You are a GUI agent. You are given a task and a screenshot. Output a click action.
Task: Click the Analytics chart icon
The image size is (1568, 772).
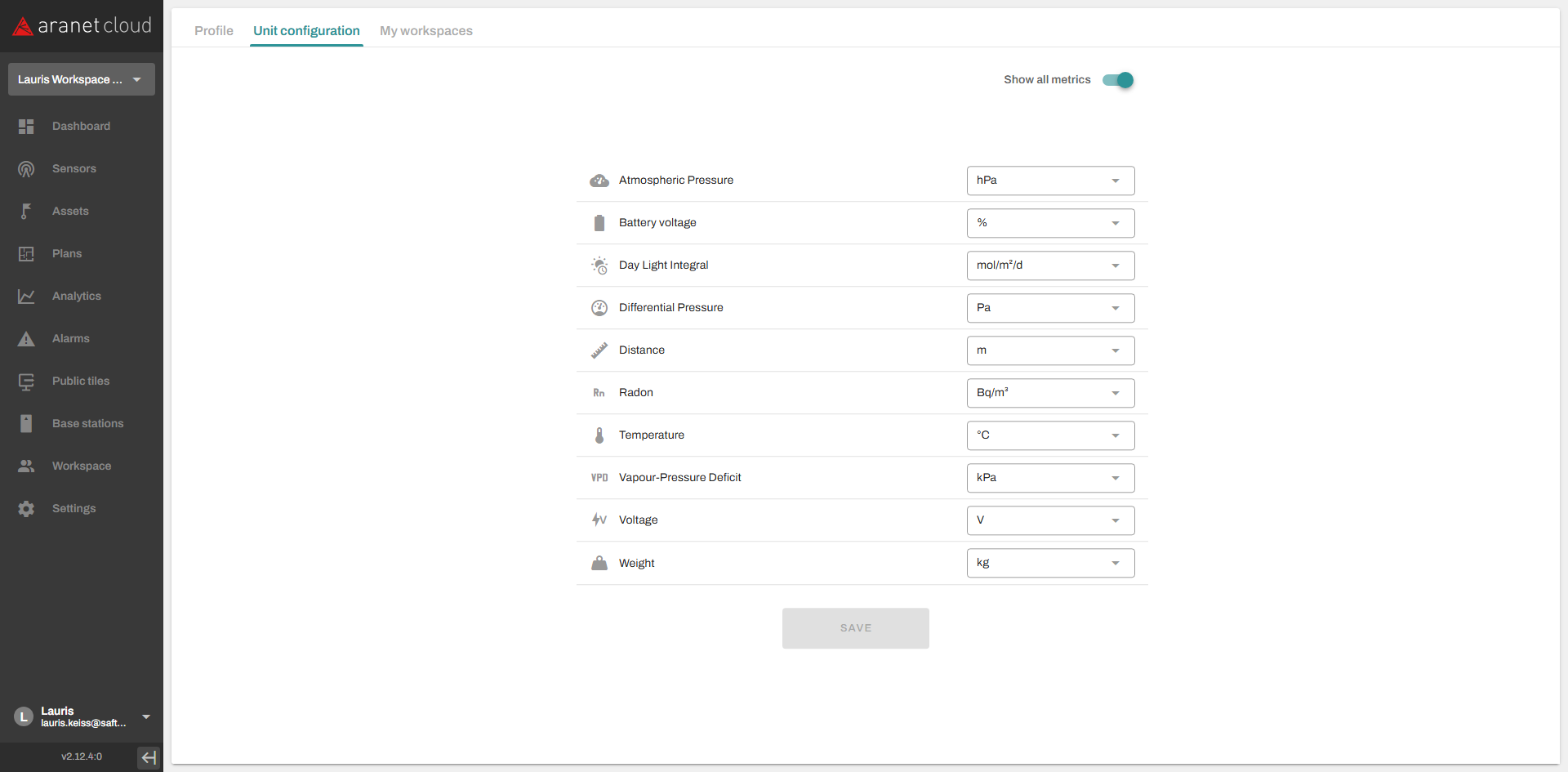(x=26, y=297)
